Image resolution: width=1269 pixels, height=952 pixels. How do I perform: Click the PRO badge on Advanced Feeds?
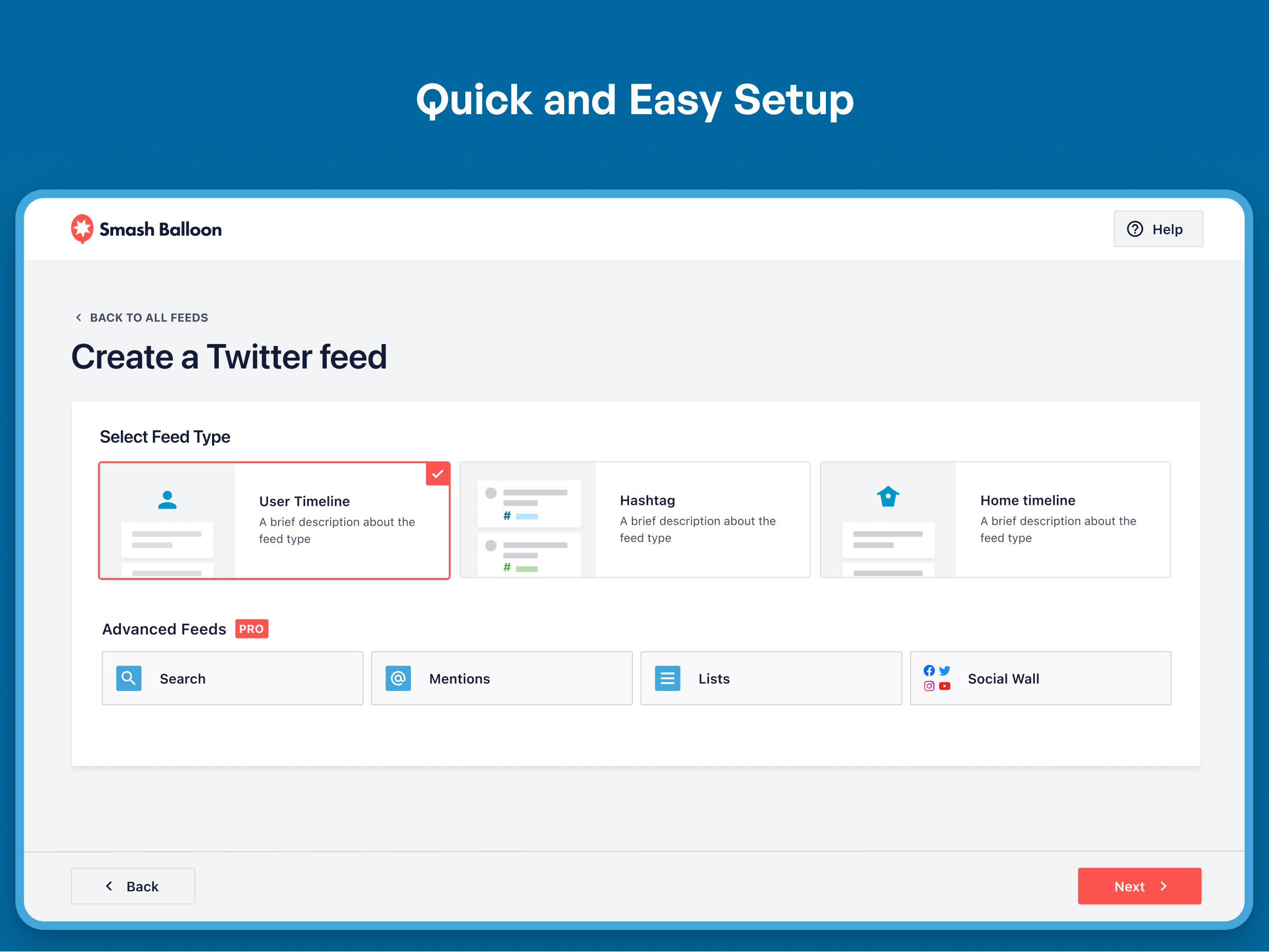tap(253, 629)
